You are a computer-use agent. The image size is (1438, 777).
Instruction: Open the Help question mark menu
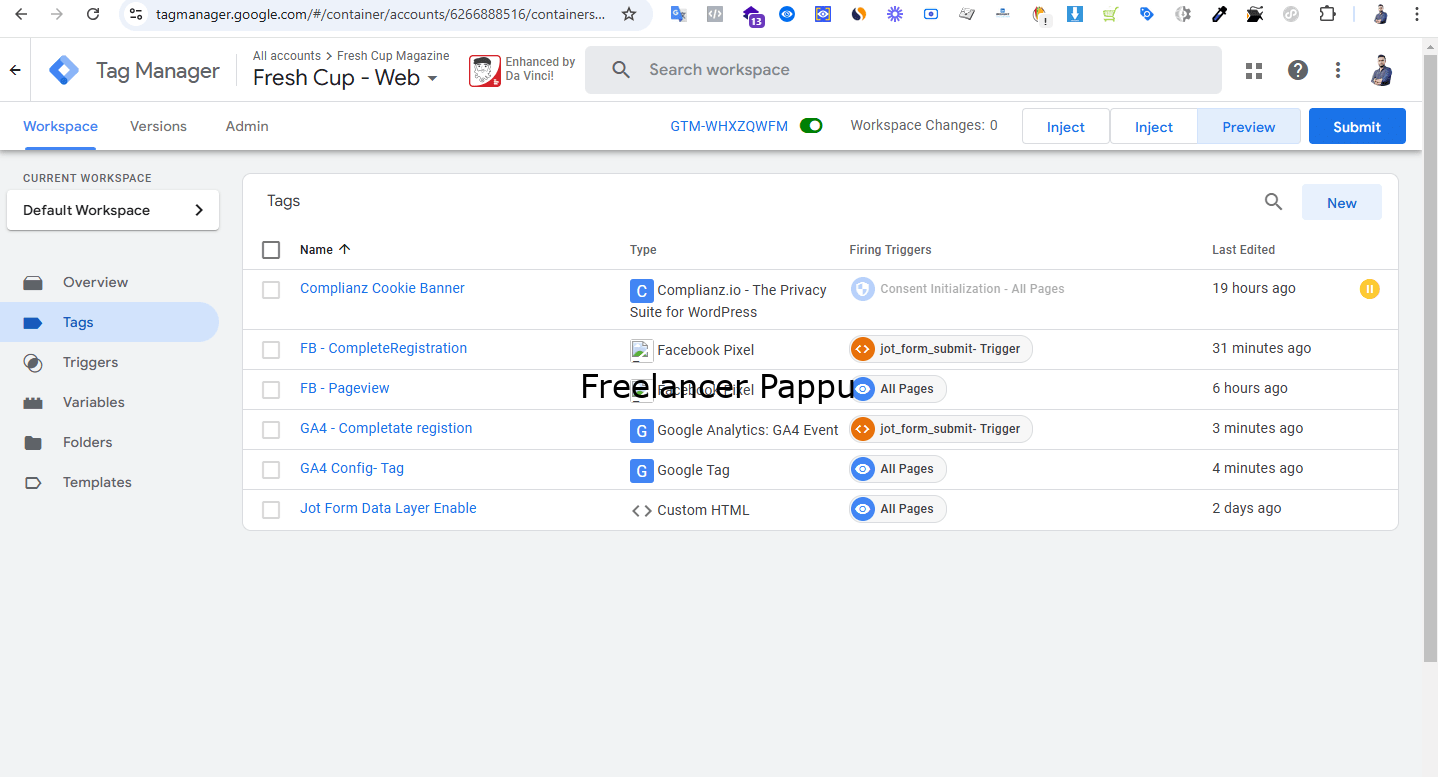[1298, 70]
